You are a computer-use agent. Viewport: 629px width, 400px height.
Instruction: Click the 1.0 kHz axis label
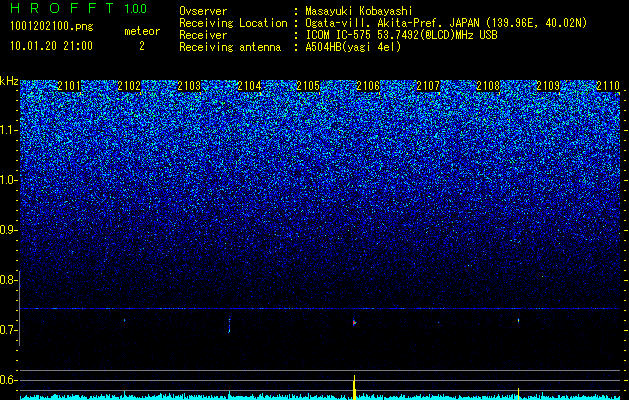tap(8, 181)
